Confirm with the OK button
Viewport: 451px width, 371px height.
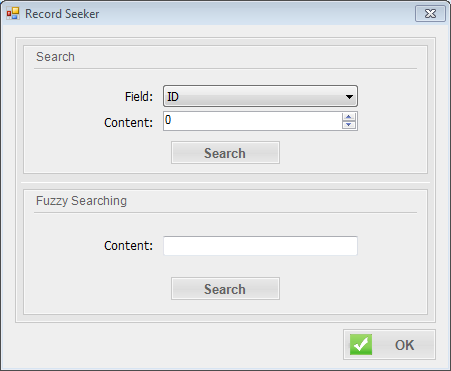coord(389,345)
